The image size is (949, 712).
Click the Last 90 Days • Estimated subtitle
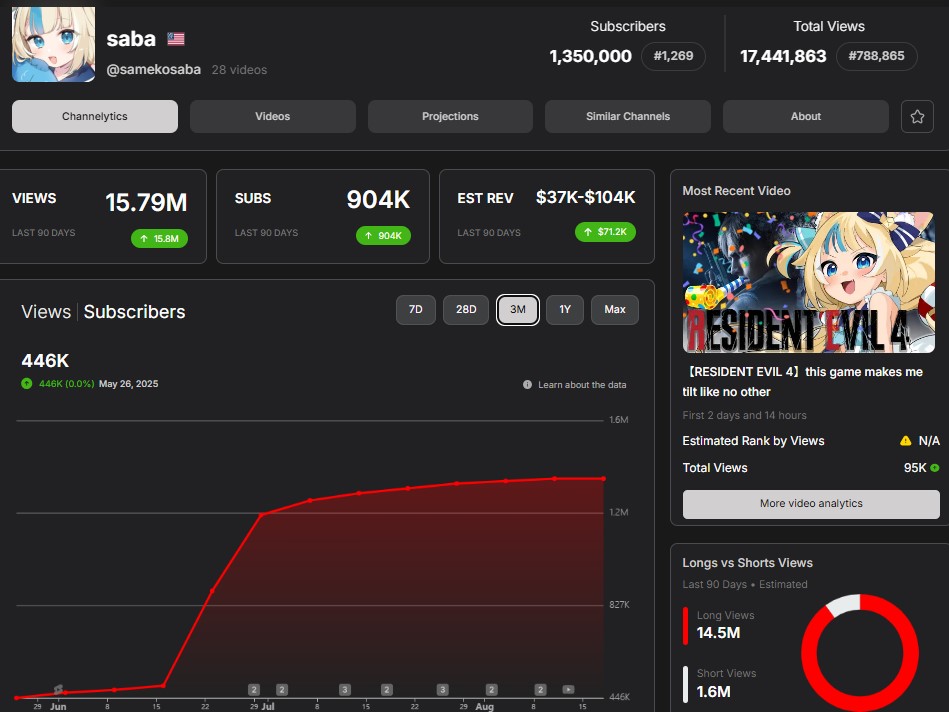[745, 584]
